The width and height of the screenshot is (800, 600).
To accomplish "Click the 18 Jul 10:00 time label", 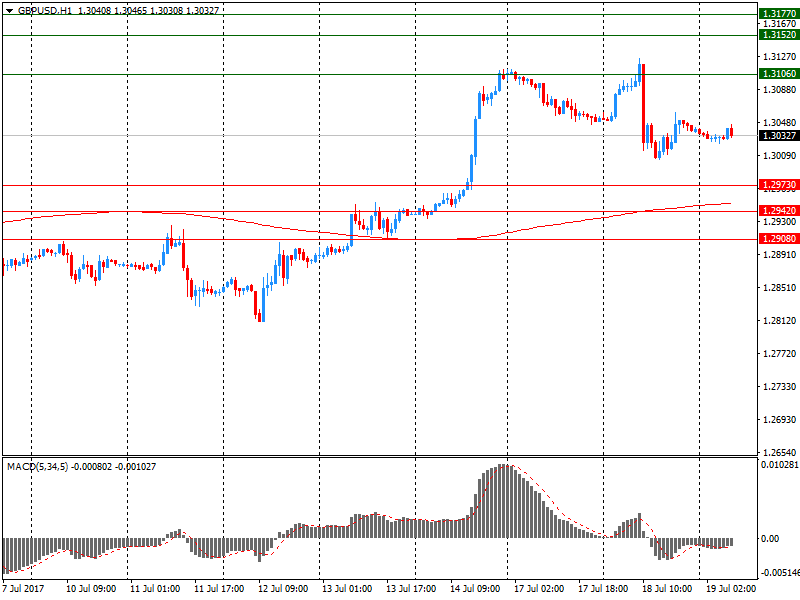I will point(667,588).
